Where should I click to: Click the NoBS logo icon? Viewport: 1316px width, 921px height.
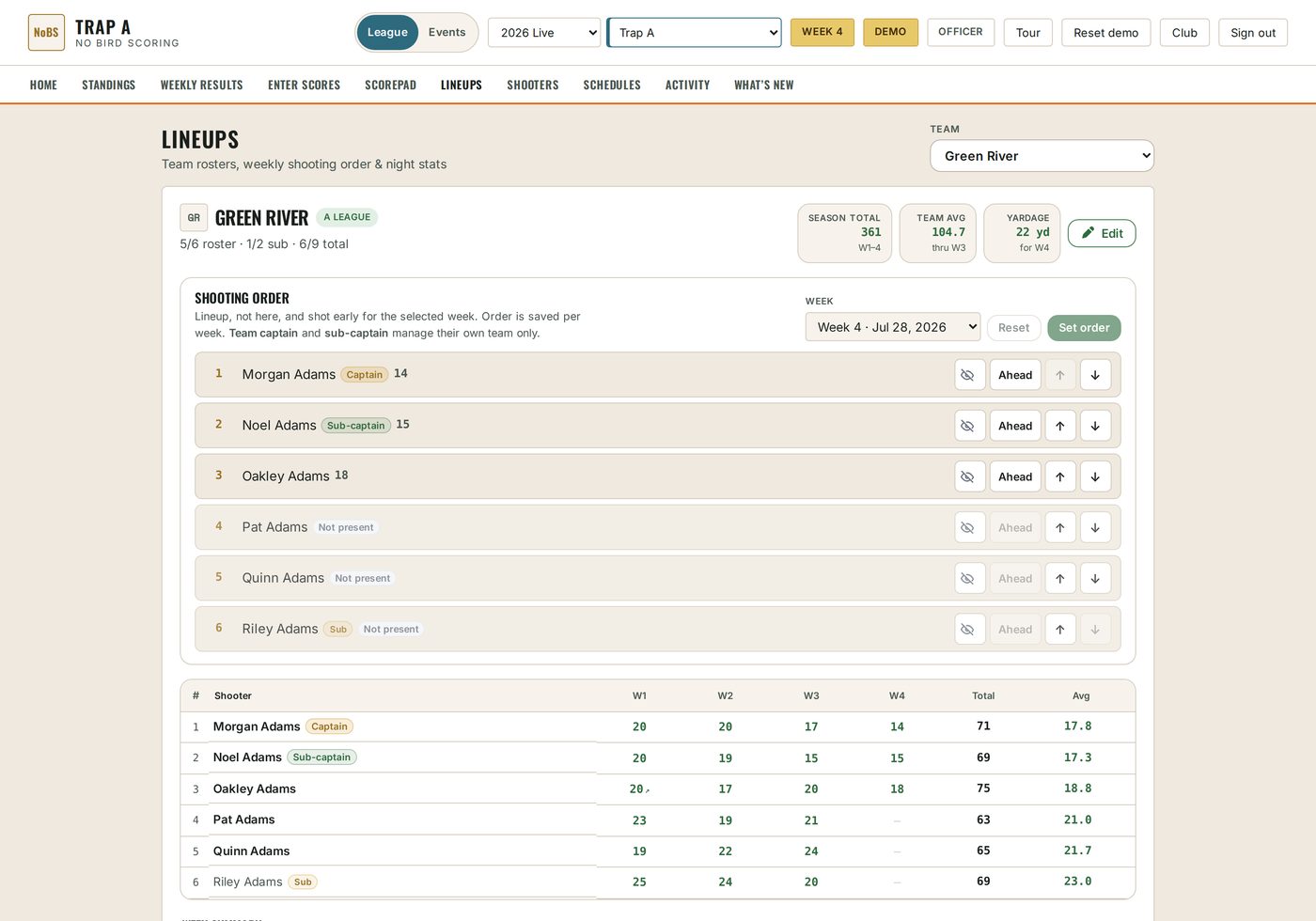pyautogui.click(x=46, y=32)
